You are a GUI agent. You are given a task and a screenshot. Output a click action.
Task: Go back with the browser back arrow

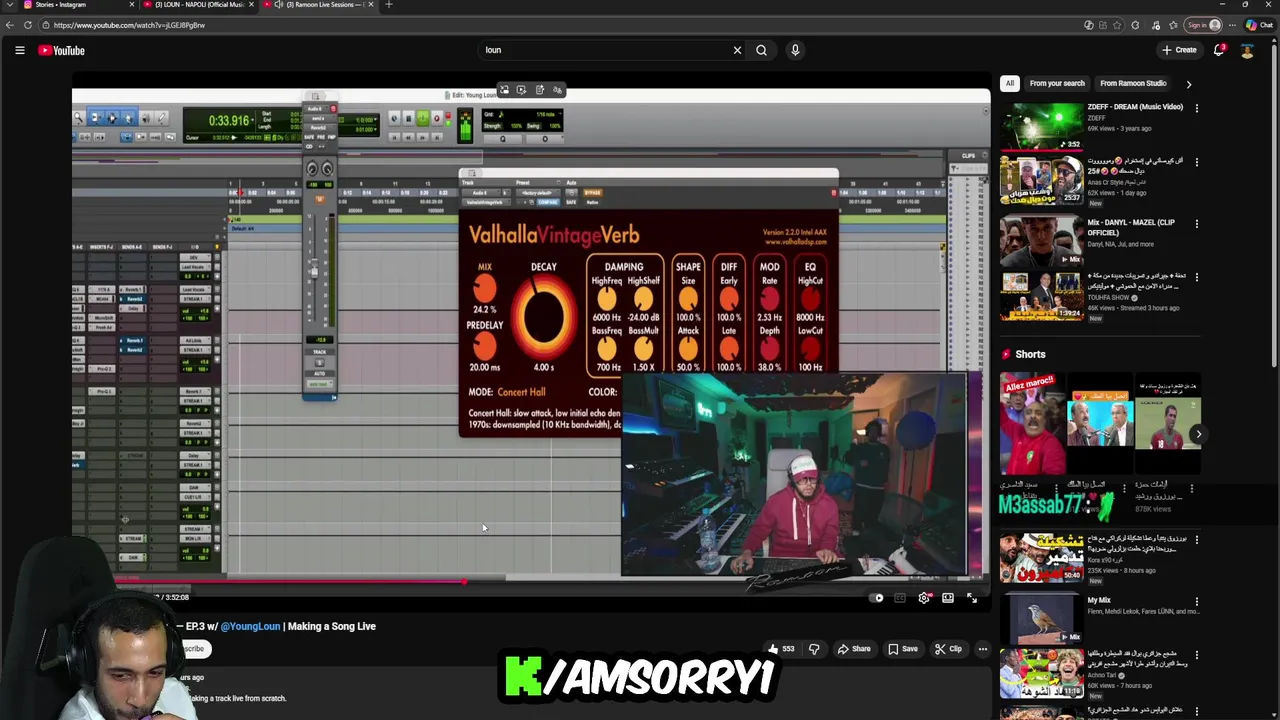tap(10, 25)
